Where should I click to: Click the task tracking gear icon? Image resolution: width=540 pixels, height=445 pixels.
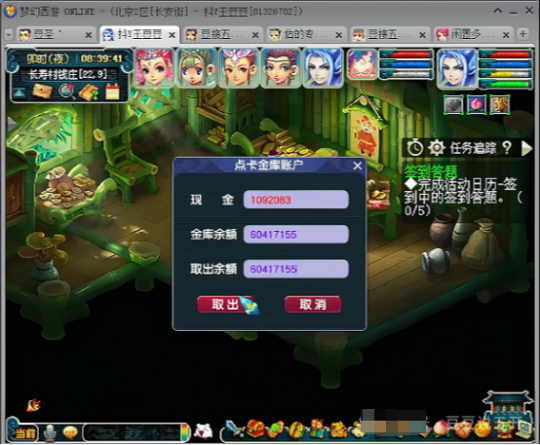pos(436,148)
